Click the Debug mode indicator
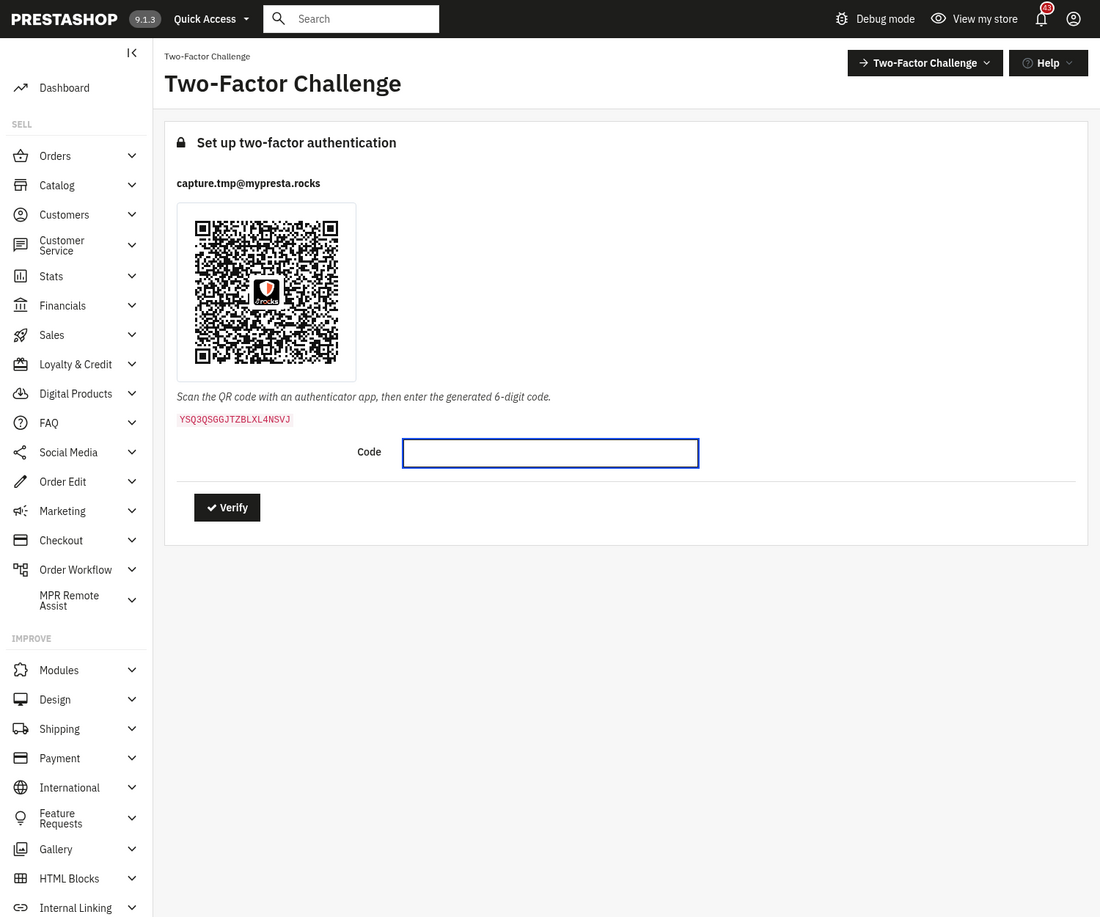This screenshot has height=917, width=1100. point(875,19)
